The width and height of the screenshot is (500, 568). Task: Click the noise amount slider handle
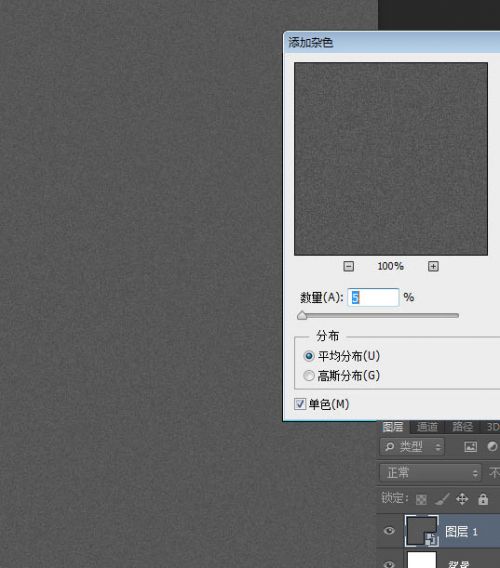pyautogui.click(x=302, y=316)
